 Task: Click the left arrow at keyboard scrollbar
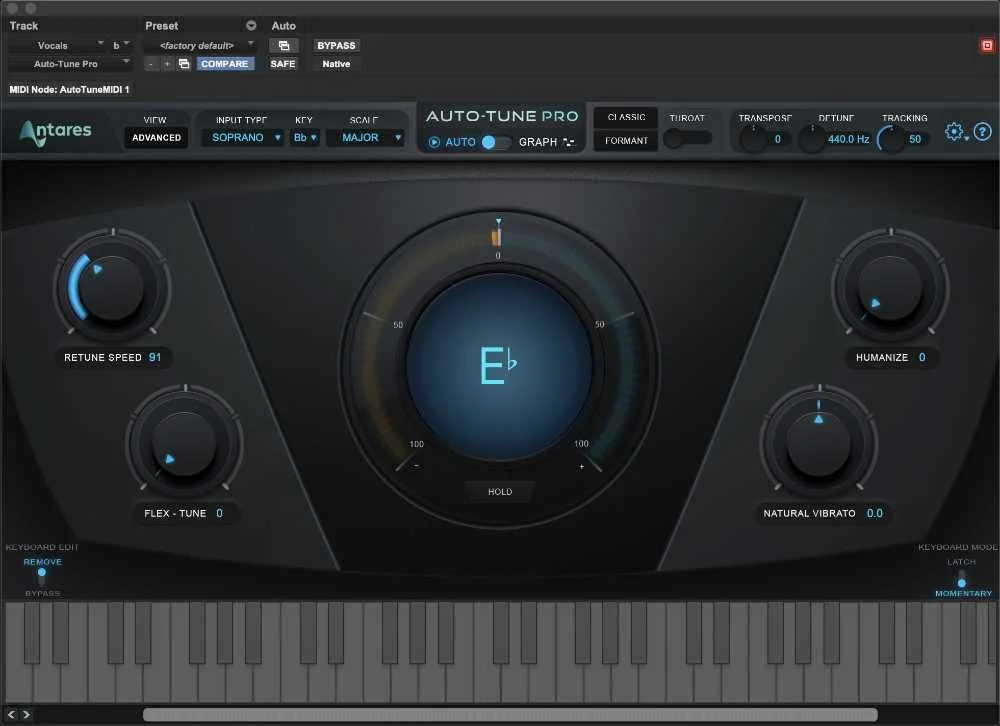pyautogui.click(x=11, y=715)
